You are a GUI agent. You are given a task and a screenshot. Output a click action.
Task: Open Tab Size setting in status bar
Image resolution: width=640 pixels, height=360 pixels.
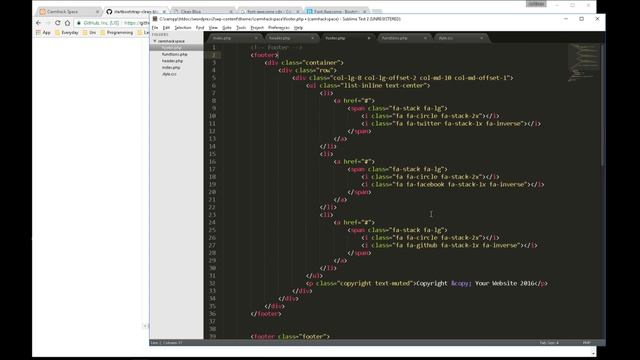point(549,343)
